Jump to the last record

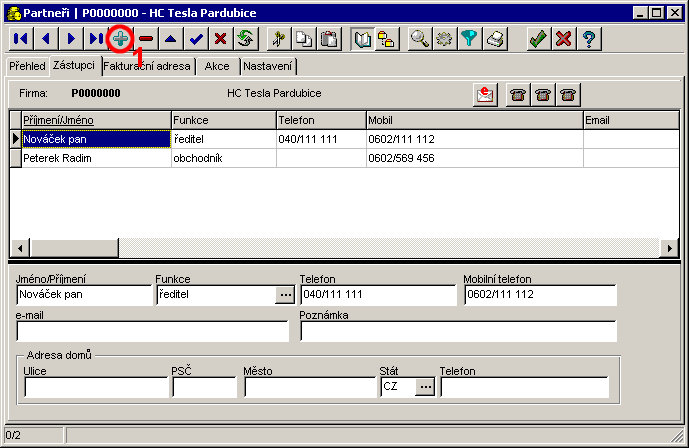click(x=95, y=39)
